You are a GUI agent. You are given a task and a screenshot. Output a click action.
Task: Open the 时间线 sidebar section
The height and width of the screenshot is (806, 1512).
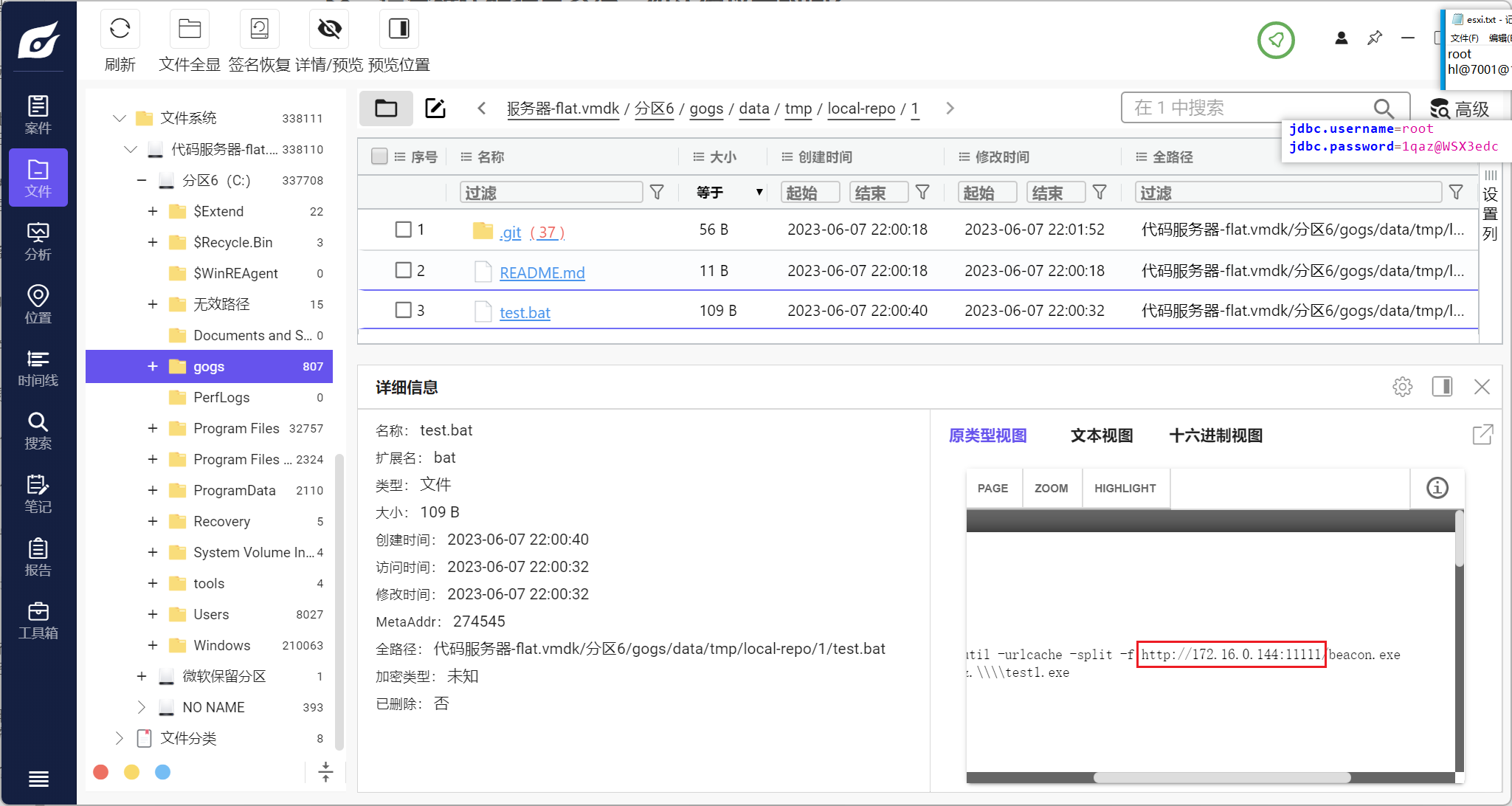point(38,368)
